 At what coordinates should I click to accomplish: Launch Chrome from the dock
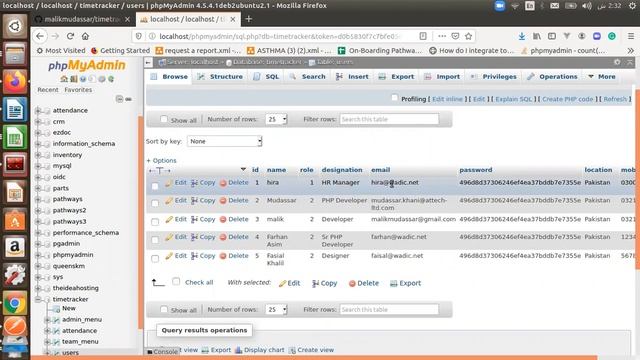pos(15,303)
